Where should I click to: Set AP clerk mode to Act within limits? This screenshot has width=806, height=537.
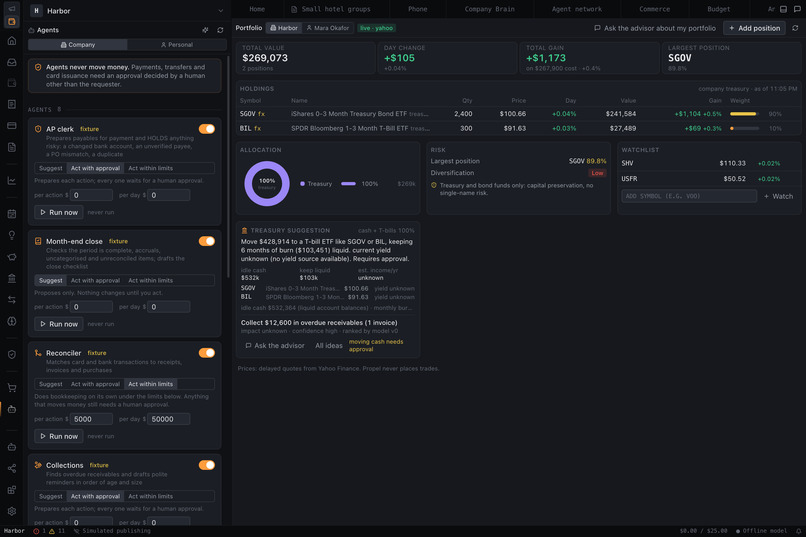(x=151, y=168)
